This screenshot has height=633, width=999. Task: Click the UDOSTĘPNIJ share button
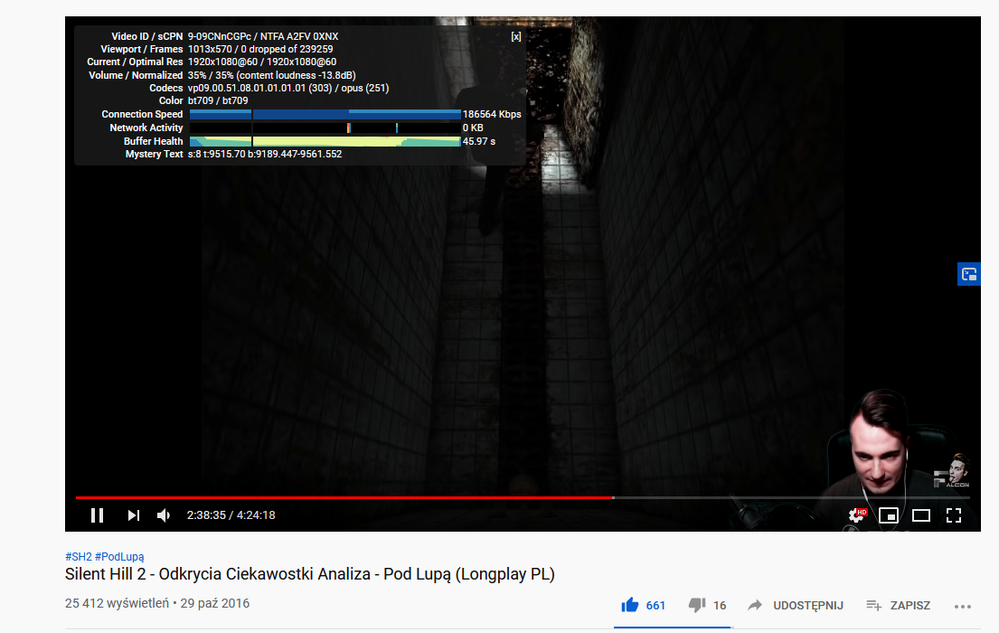[796, 605]
